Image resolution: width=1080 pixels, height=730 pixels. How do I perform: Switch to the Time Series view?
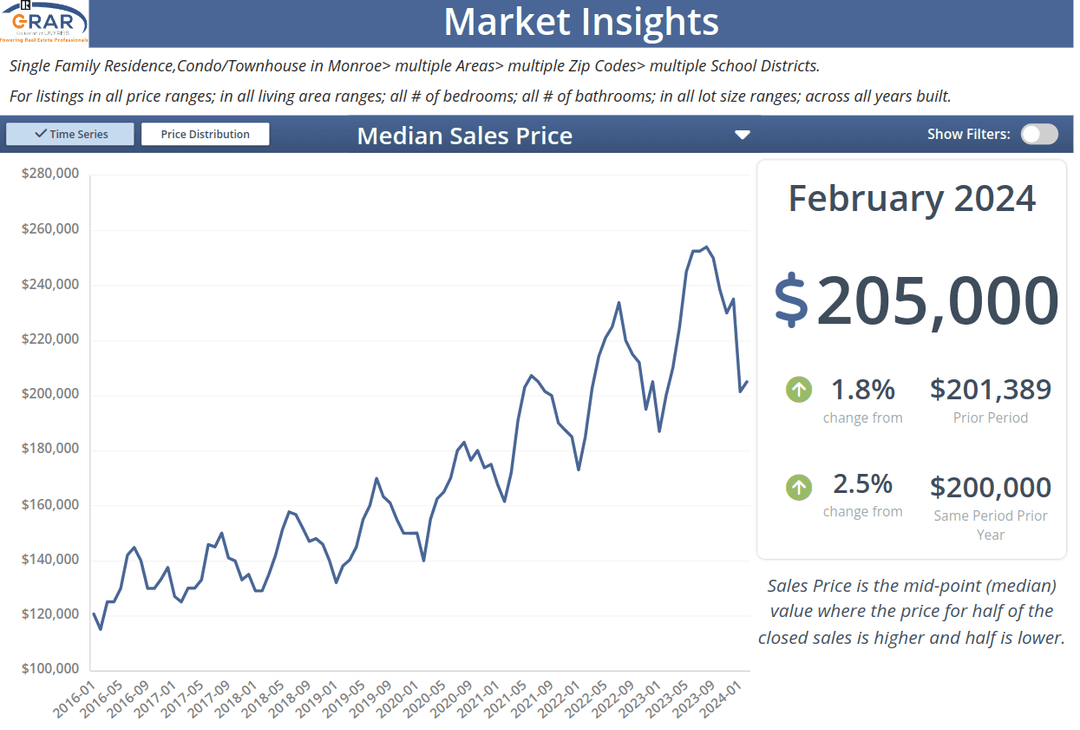point(70,134)
